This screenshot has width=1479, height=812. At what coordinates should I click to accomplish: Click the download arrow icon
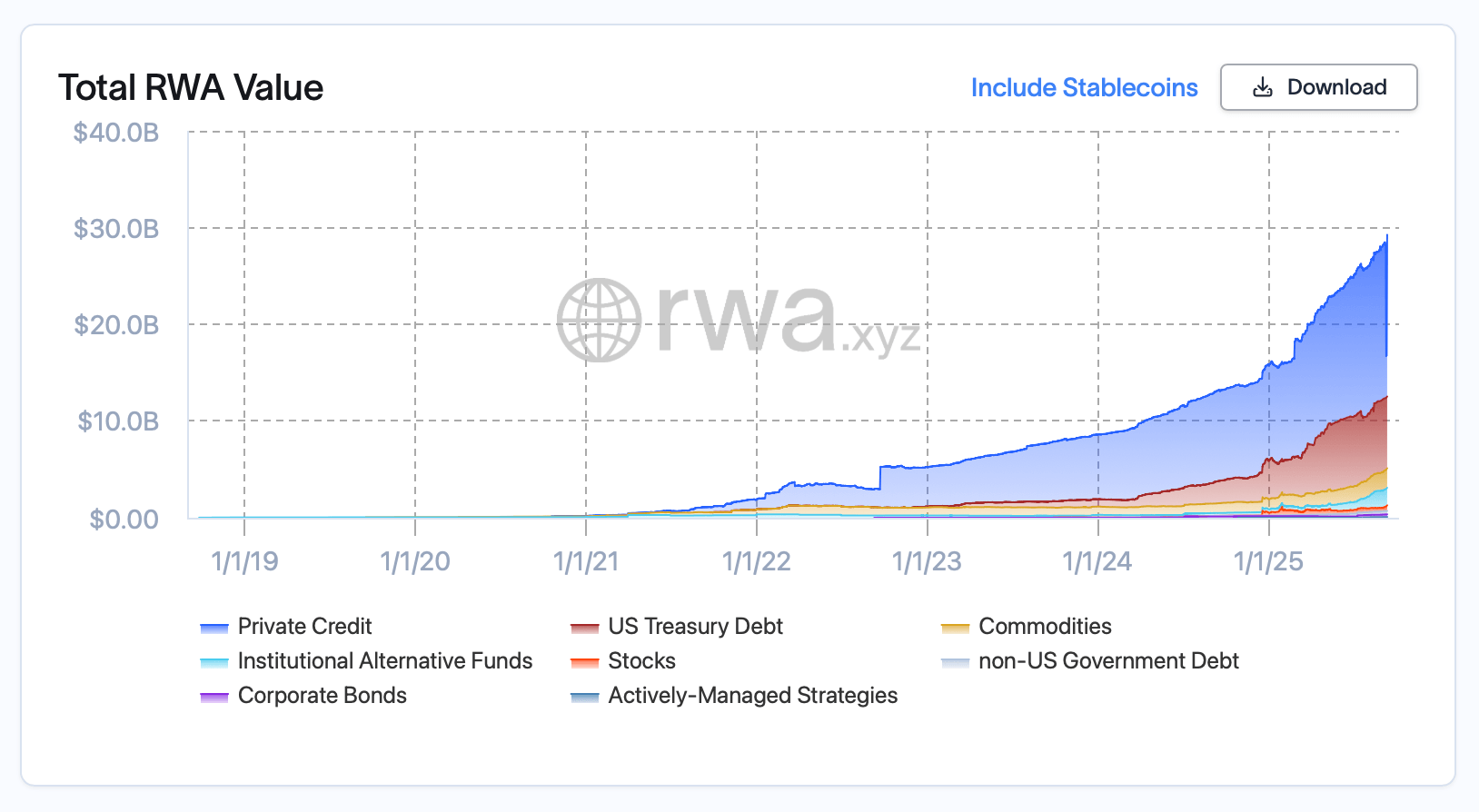[x=1263, y=88]
